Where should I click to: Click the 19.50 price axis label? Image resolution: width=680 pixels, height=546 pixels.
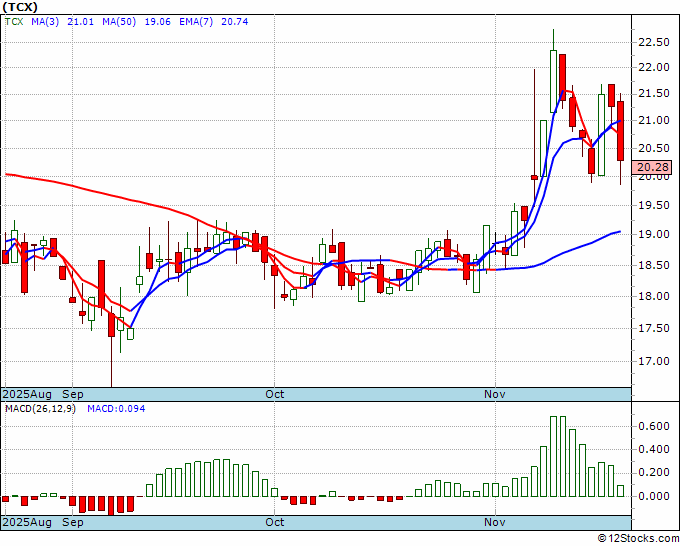pyautogui.click(x=654, y=205)
